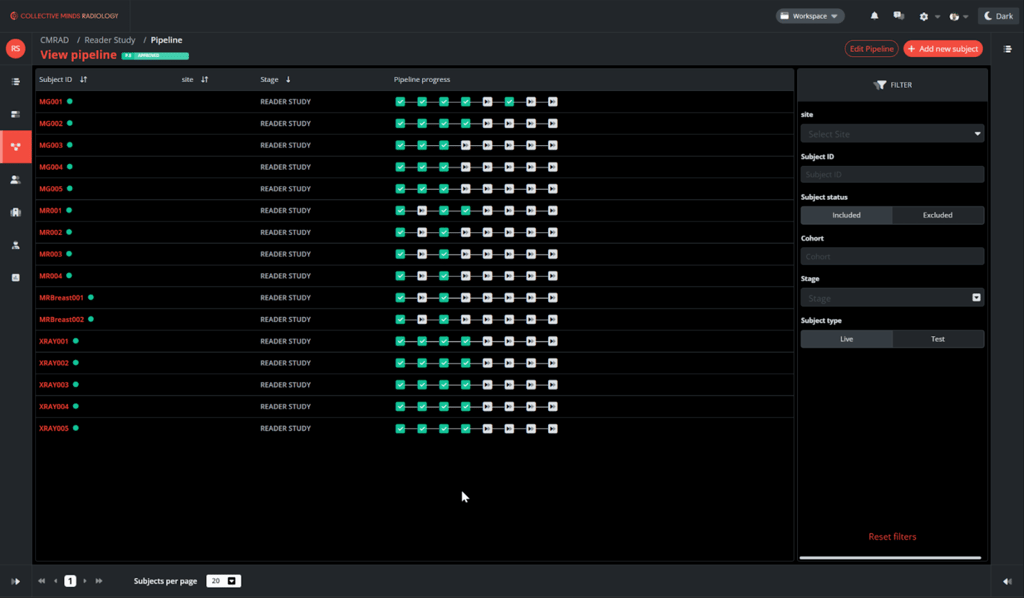This screenshot has height=598, width=1024.
Task: Click second pipeline step of MR001
Action: 422,210
